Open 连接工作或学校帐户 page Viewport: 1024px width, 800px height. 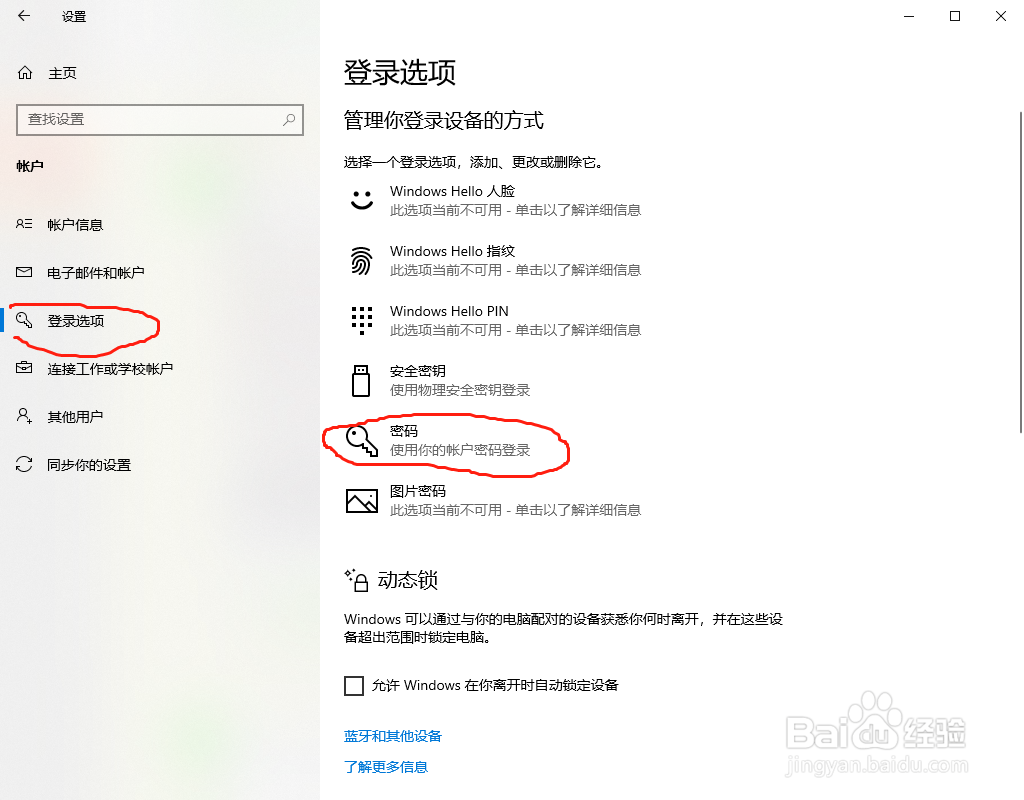pos(110,369)
